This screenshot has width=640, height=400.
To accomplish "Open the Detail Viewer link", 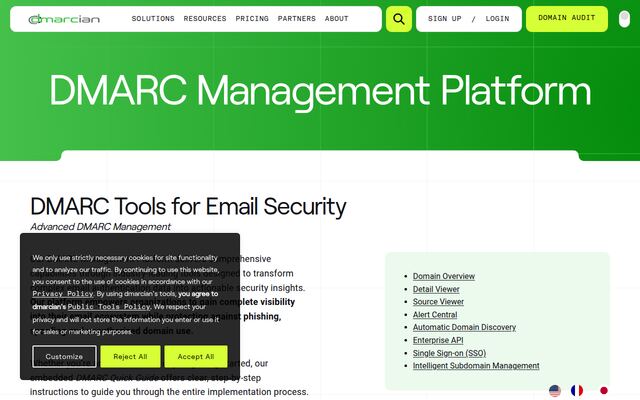I will [x=436, y=289].
